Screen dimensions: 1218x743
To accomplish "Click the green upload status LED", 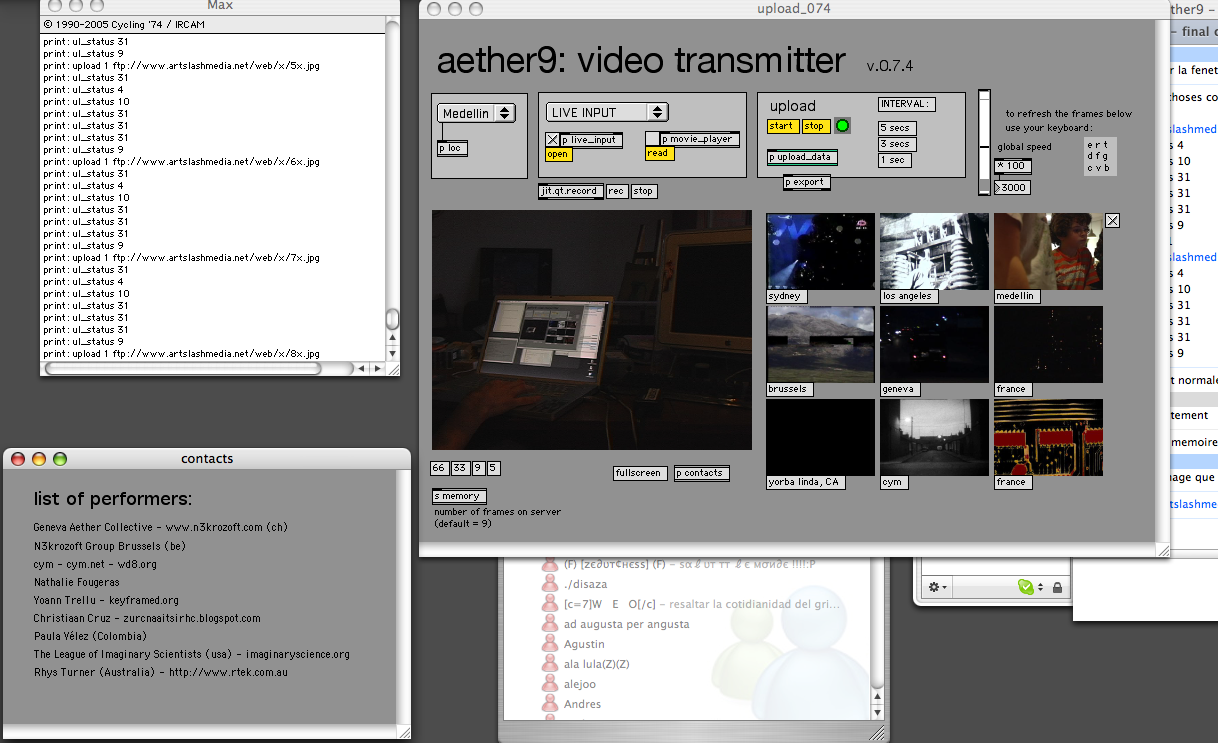I will pos(842,126).
